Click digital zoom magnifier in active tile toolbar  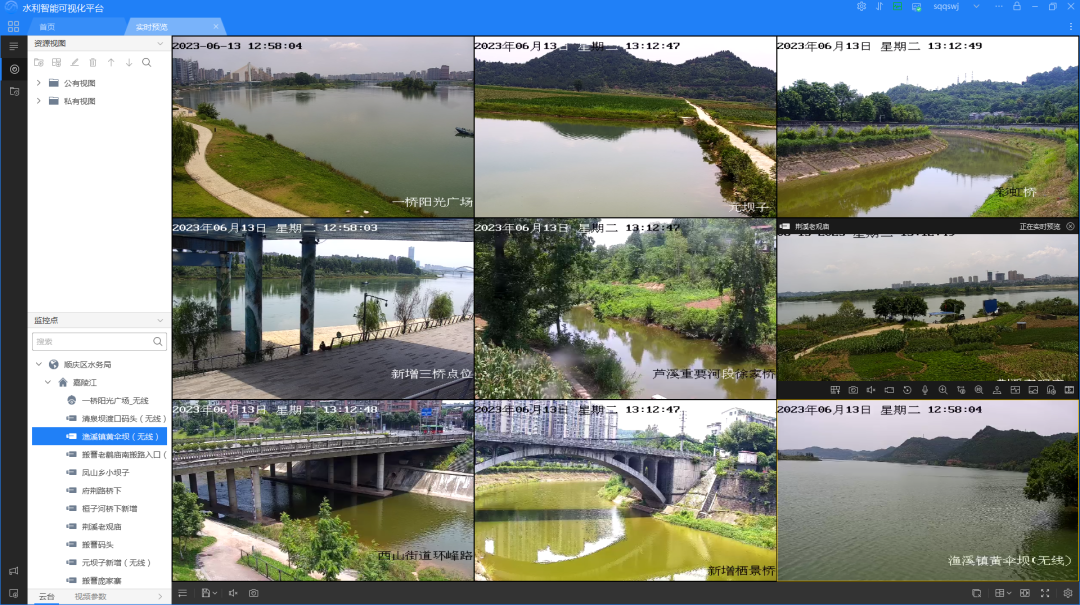point(943,389)
